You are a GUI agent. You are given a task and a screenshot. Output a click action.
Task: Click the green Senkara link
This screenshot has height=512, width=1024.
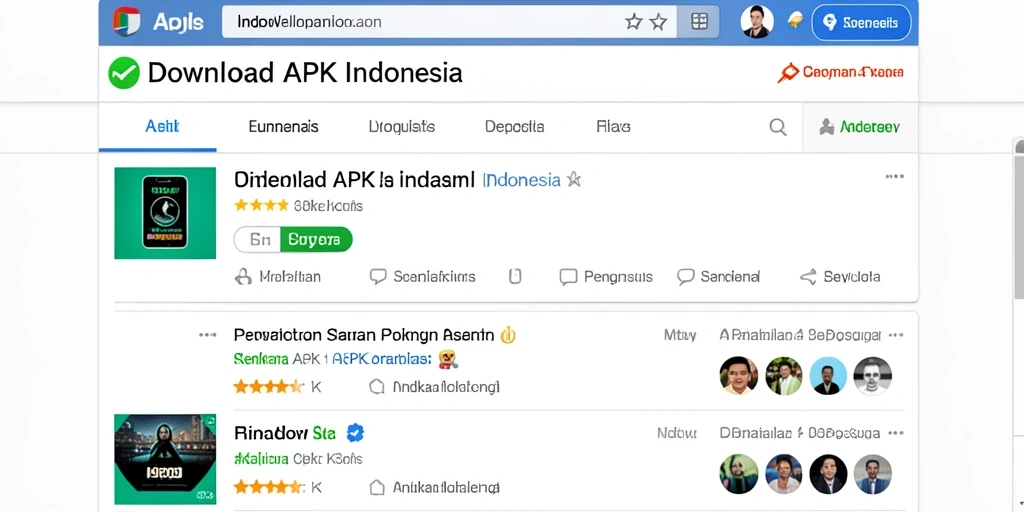coord(261,359)
